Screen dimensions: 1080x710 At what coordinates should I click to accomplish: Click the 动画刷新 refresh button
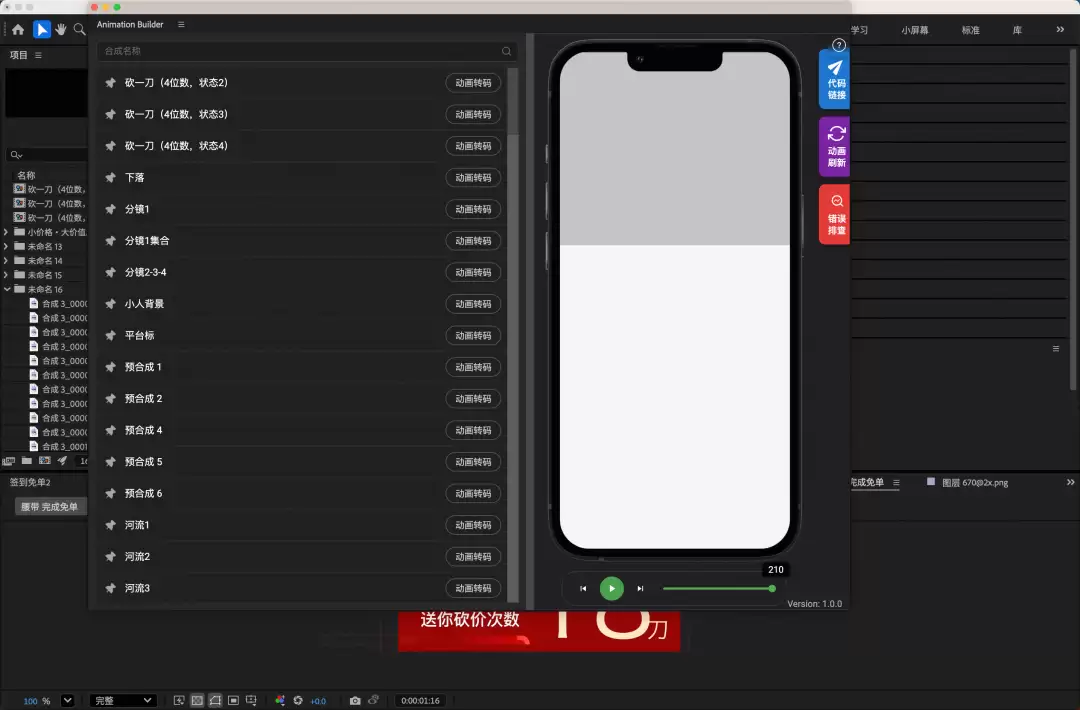click(x=835, y=147)
